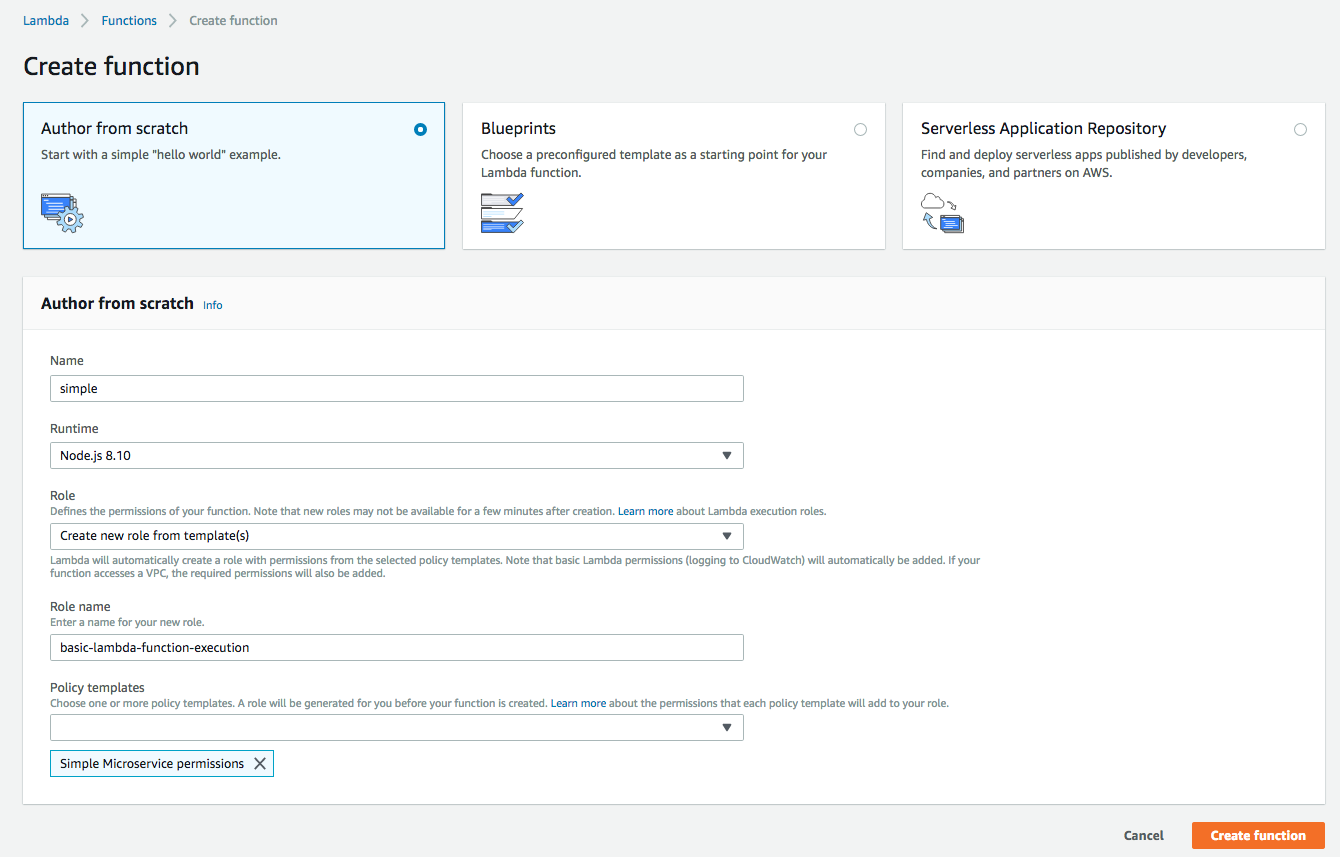This screenshot has width=1340, height=857.
Task: Navigate to Functions in the breadcrumb
Action: tap(129, 20)
